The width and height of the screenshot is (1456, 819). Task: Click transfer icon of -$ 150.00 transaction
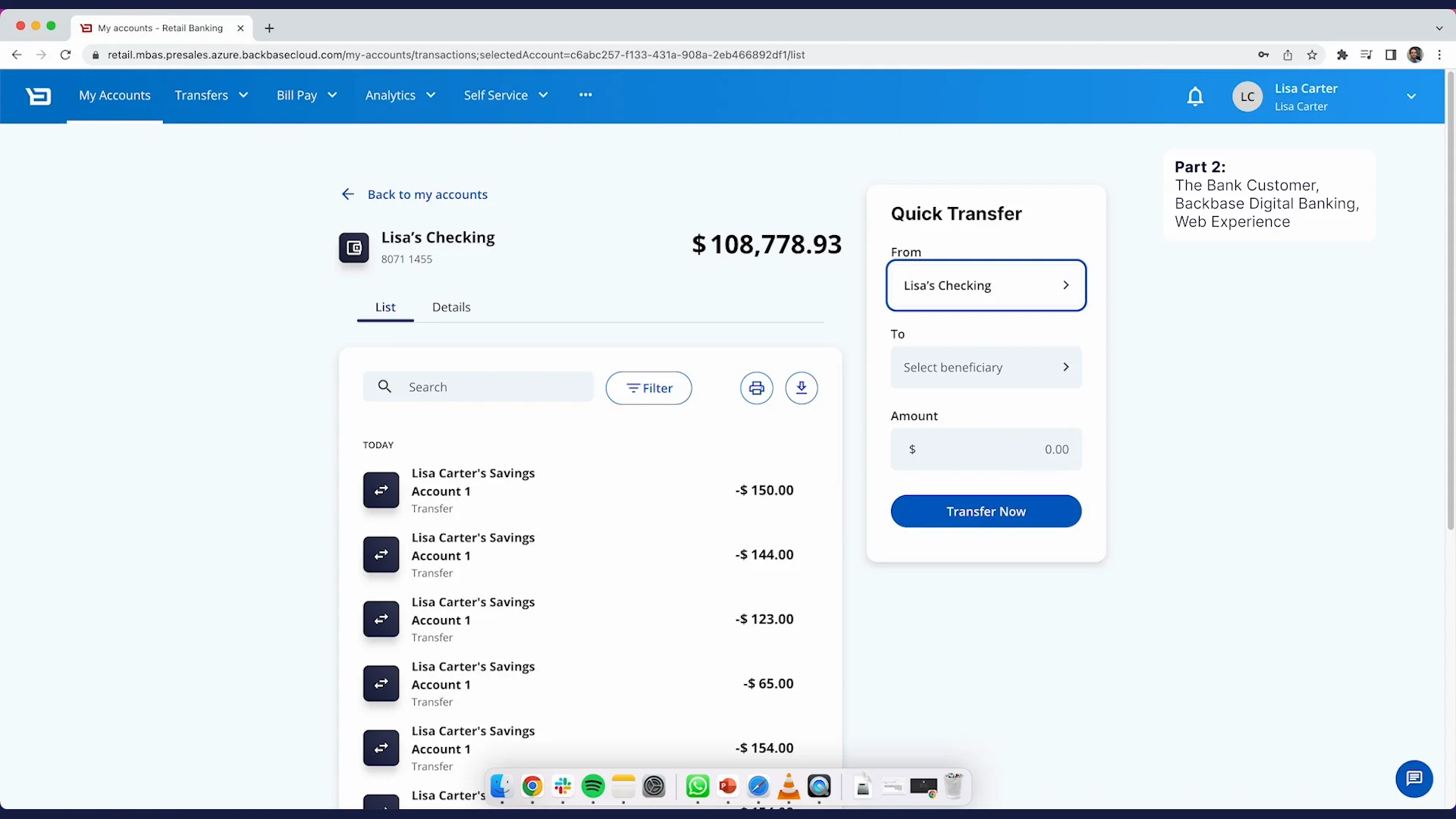coord(381,491)
